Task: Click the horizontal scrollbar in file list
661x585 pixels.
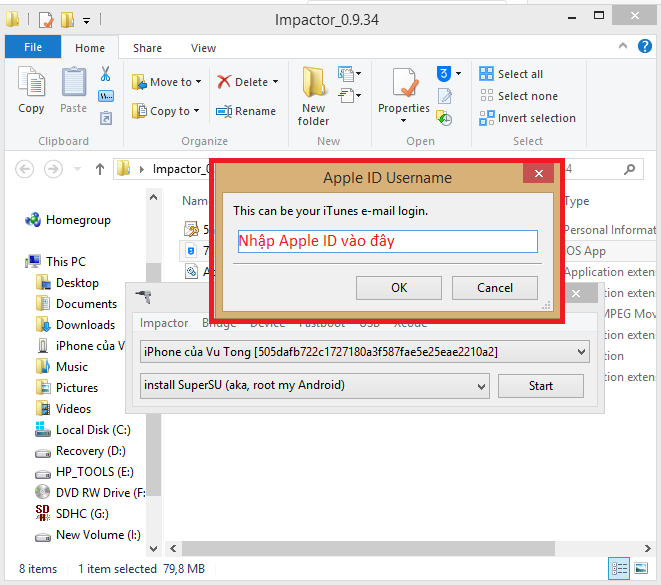Action: click(368, 548)
